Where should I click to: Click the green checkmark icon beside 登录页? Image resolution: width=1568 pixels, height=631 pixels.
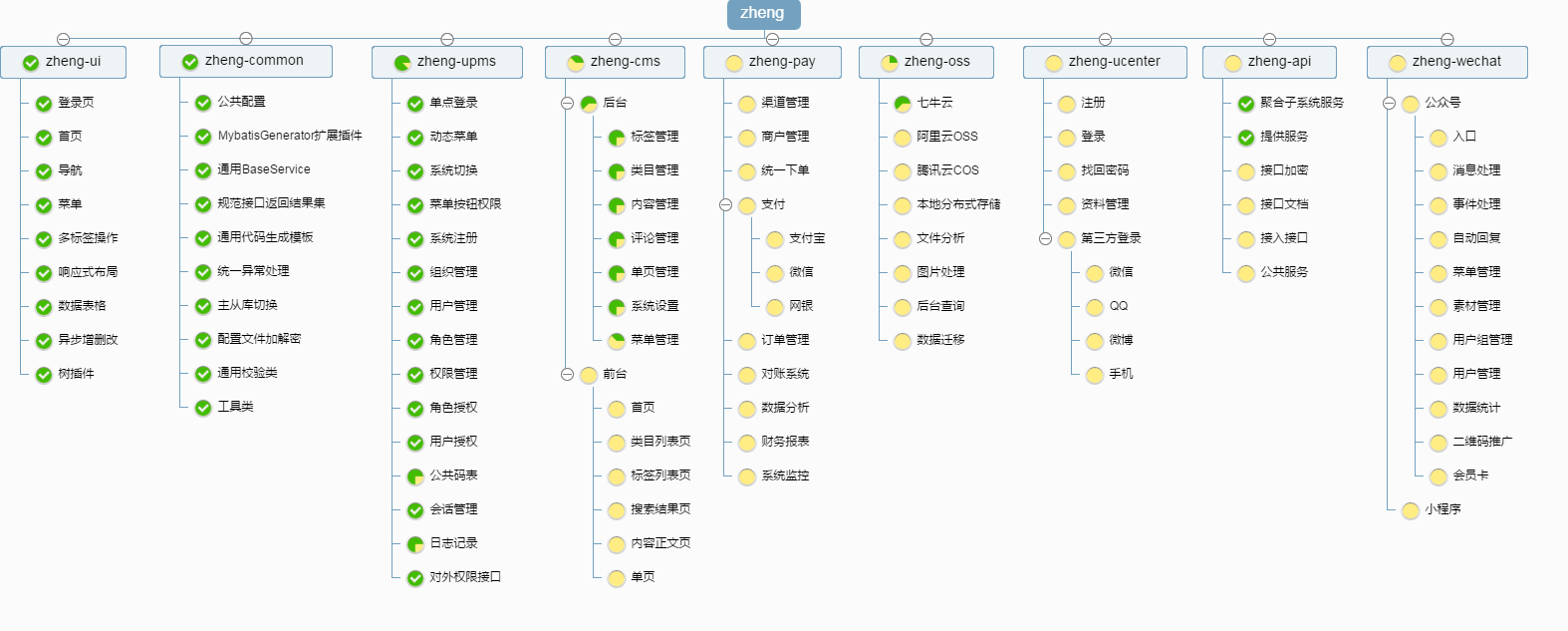click(44, 104)
